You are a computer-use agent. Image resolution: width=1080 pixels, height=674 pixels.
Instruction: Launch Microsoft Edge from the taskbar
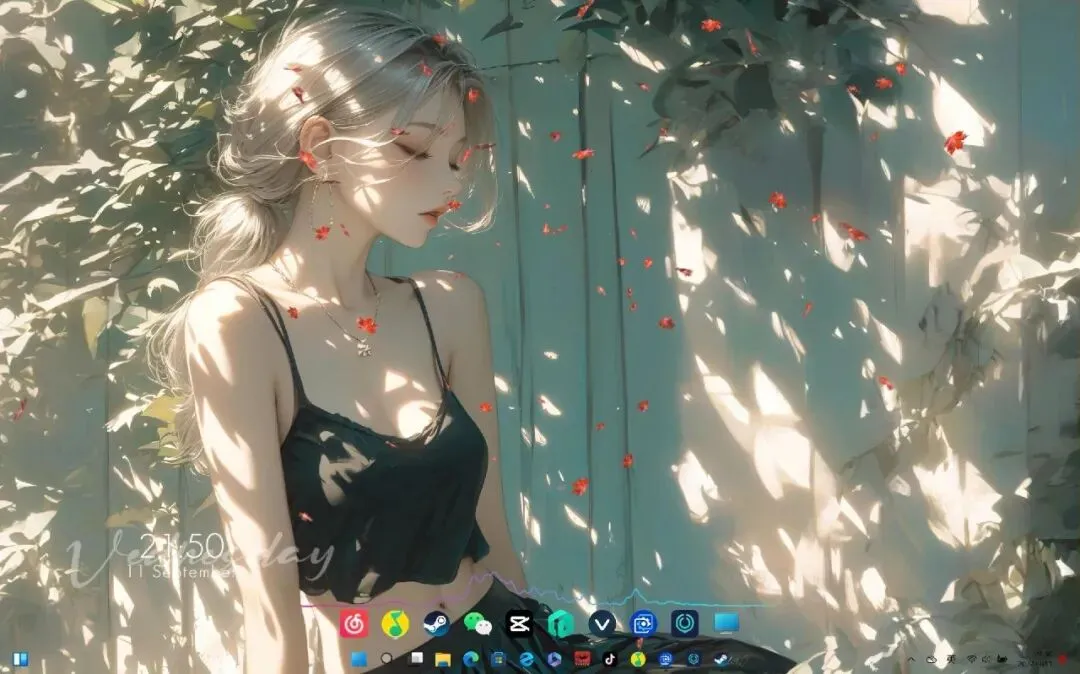tap(471, 659)
